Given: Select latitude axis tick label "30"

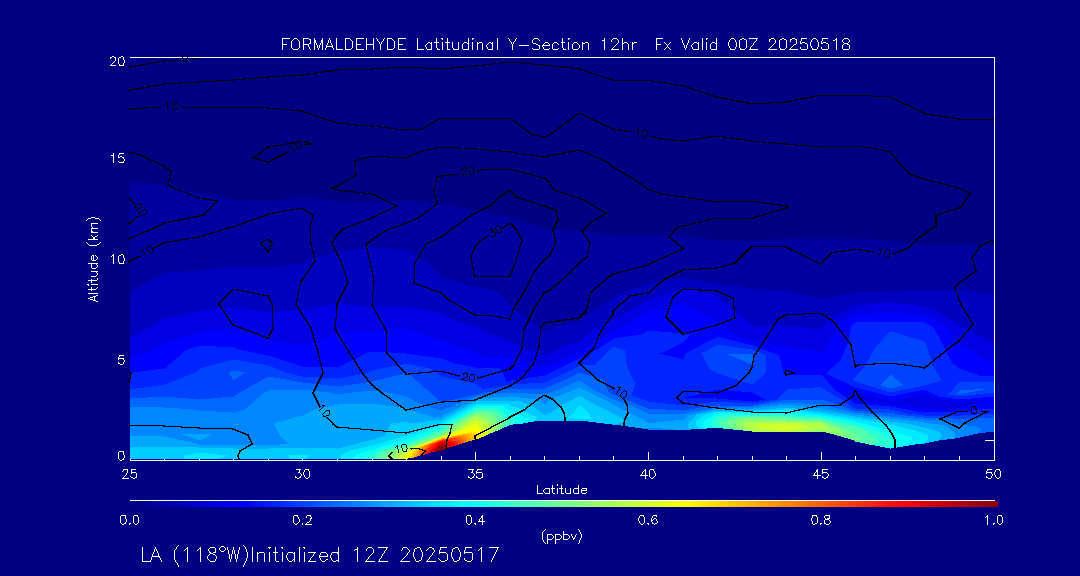Looking at the screenshot, I should (x=302, y=474).
